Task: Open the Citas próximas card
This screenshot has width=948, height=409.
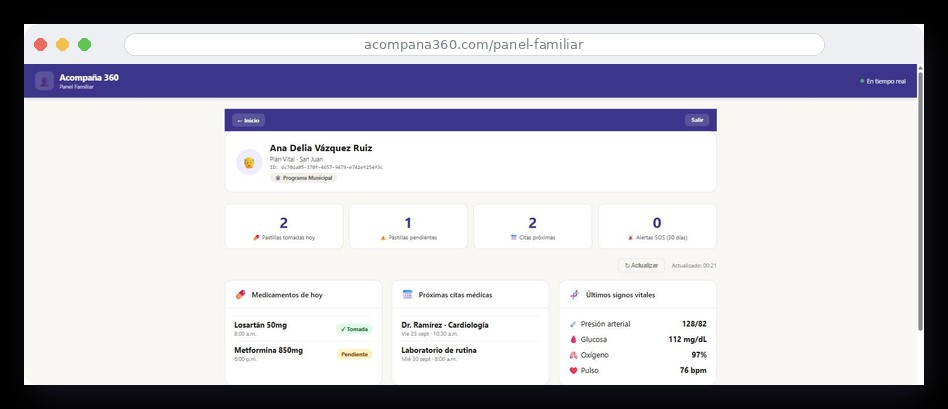Action: [533, 226]
